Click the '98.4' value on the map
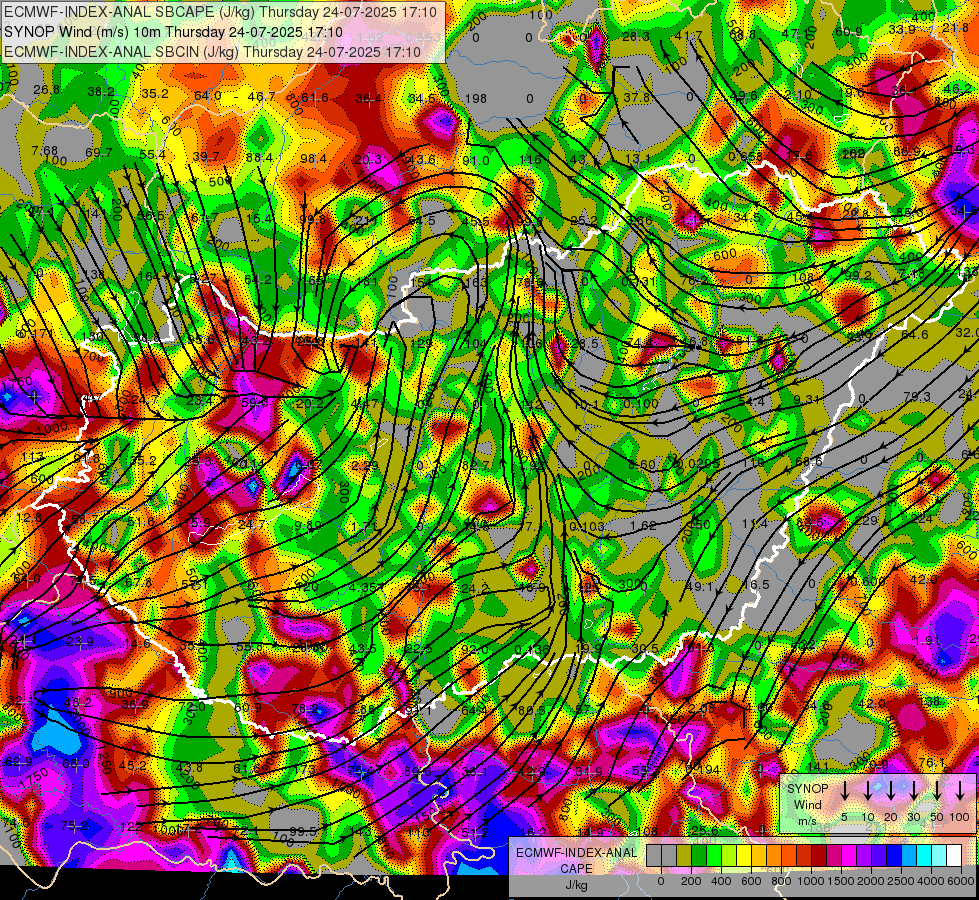The height and width of the screenshot is (900, 979). tap(313, 159)
